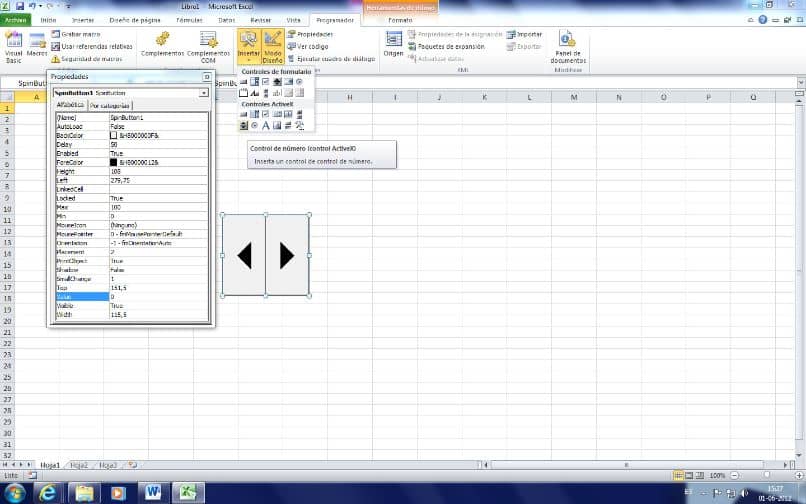
Task: Minimize the ribbon with caret icon
Action: coord(751,20)
